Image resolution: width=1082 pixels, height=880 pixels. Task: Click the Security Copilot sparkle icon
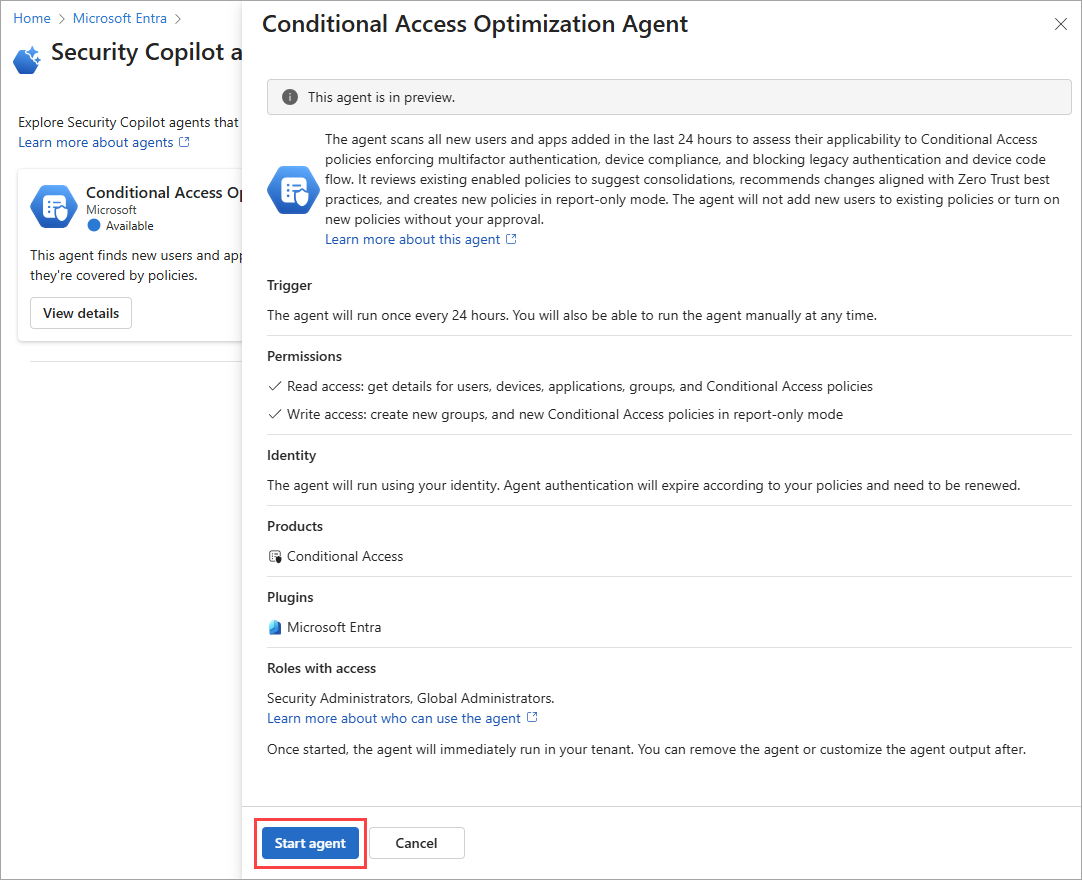tap(27, 60)
